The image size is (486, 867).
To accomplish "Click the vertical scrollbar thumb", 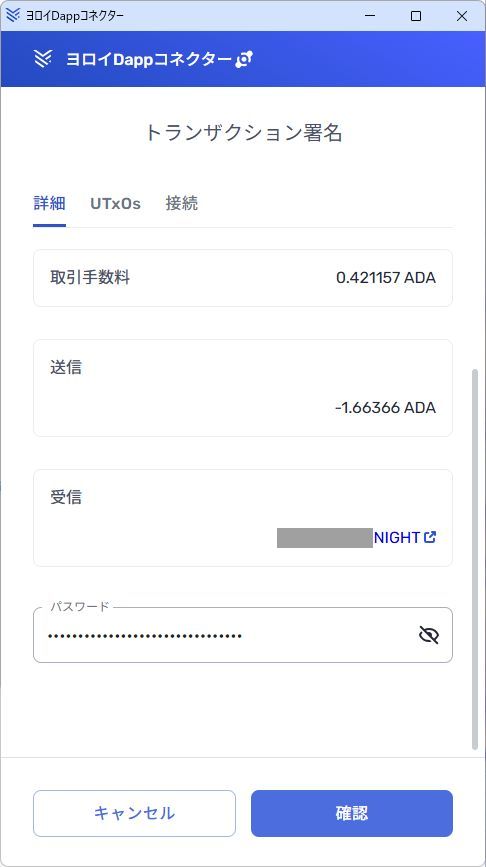I will coord(474,560).
